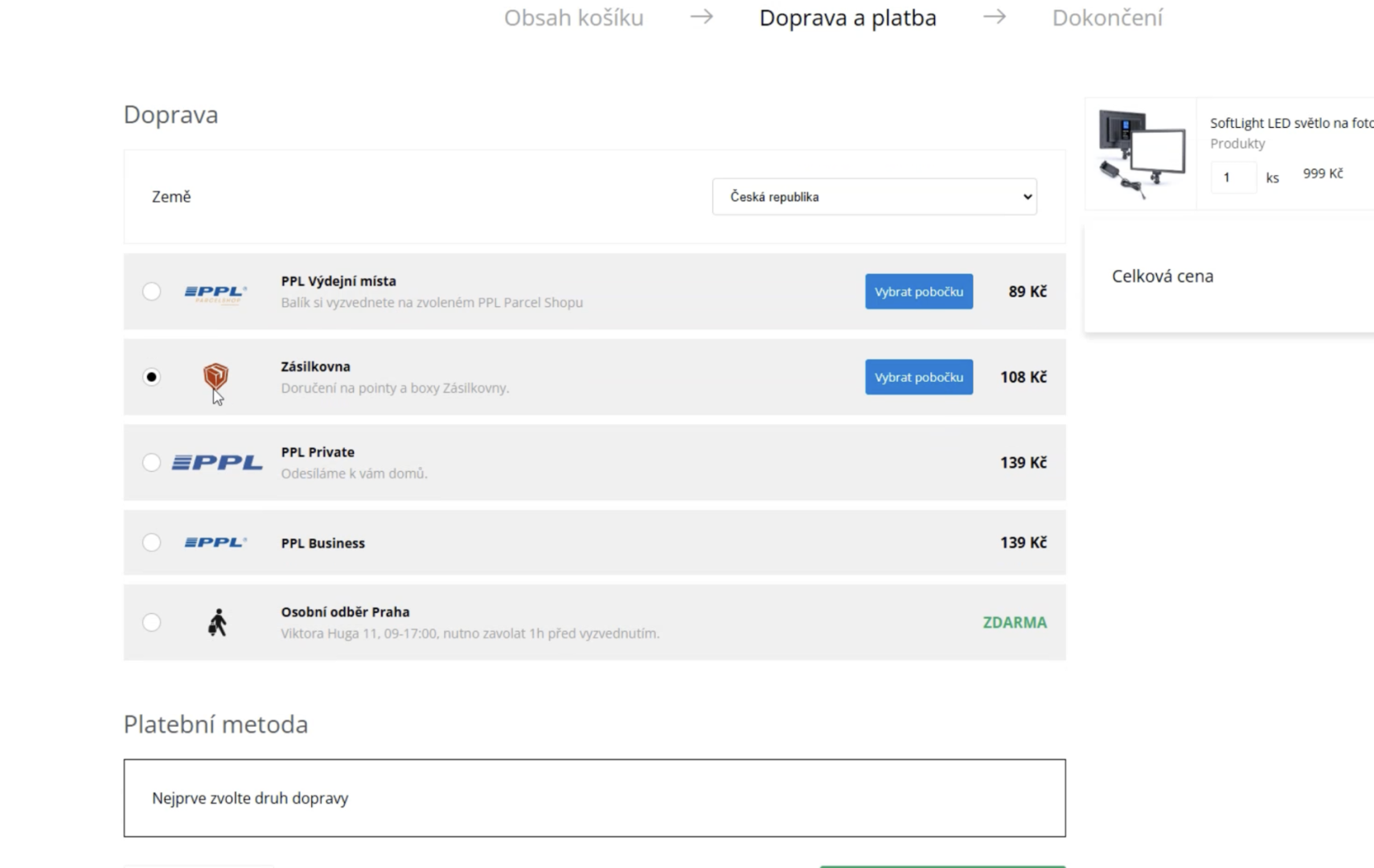
Task: Click the Platební metoda heading
Action: tap(215, 724)
